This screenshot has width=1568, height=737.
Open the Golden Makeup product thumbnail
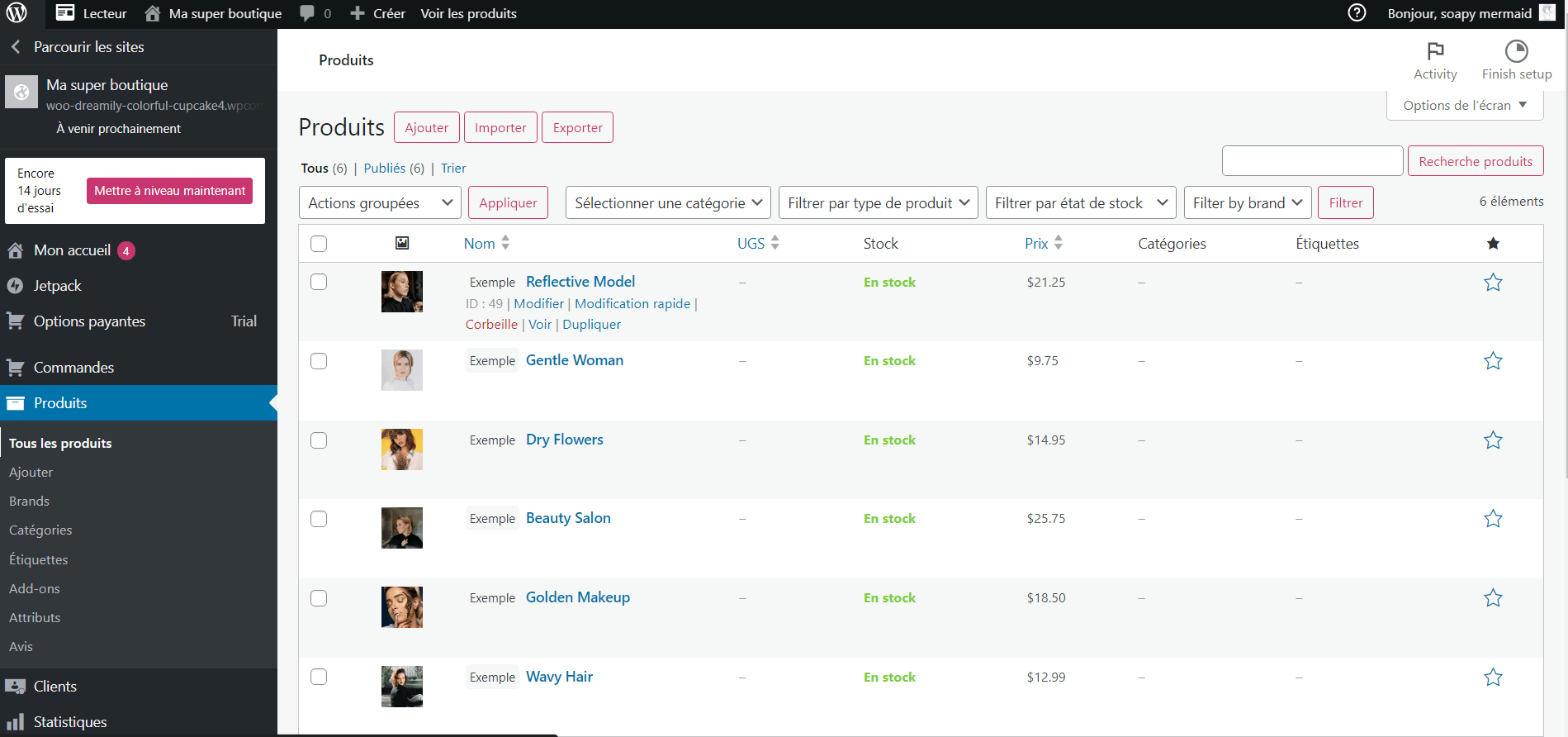[x=402, y=607]
